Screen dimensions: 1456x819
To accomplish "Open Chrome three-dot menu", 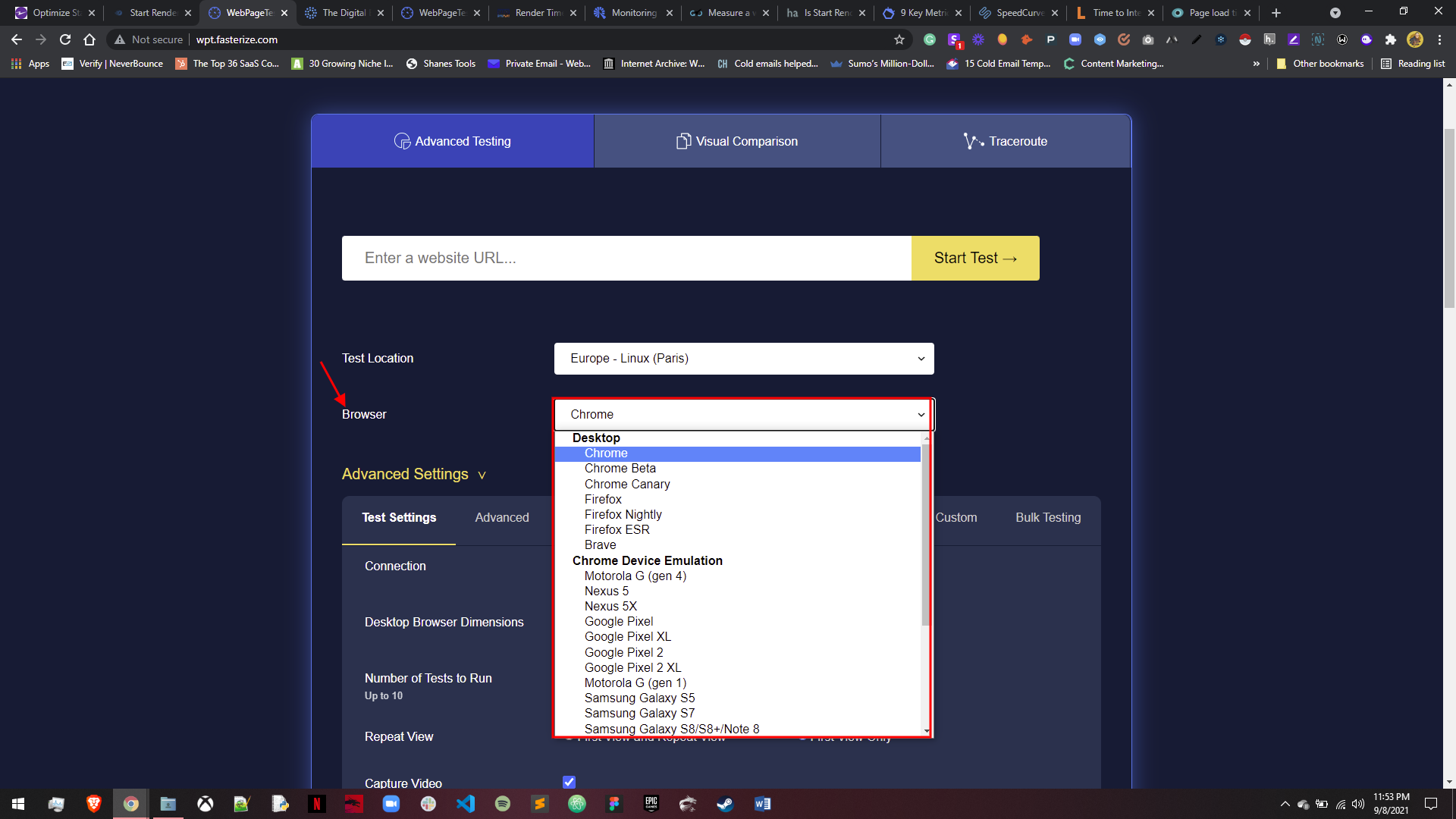I will pyautogui.click(x=1439, y=39).
